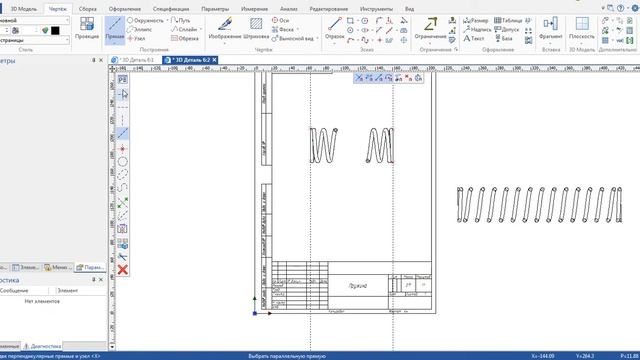Click the Размер dimension tool
640x360 pixels.
click(x=476, y=20)
